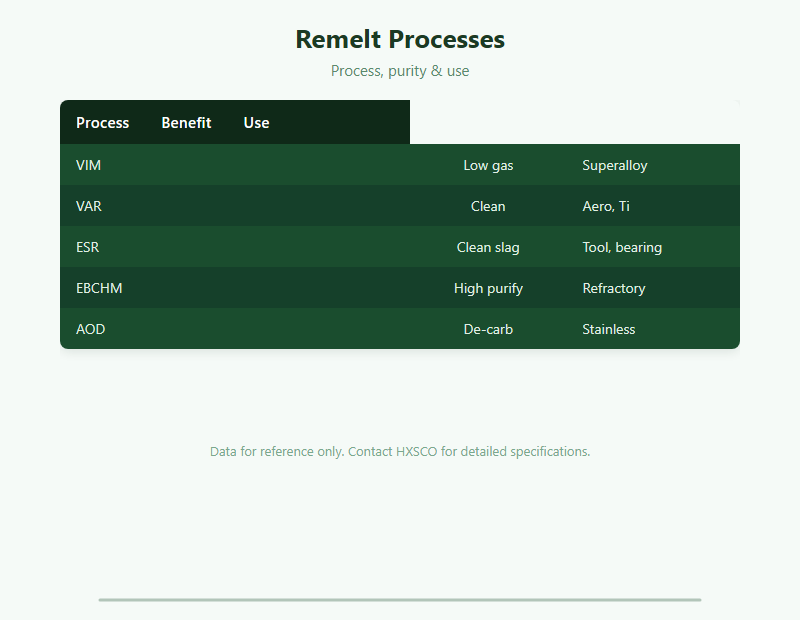
Task: Click the 'Clean slag' benefit cell
Action: coord(488,247)
